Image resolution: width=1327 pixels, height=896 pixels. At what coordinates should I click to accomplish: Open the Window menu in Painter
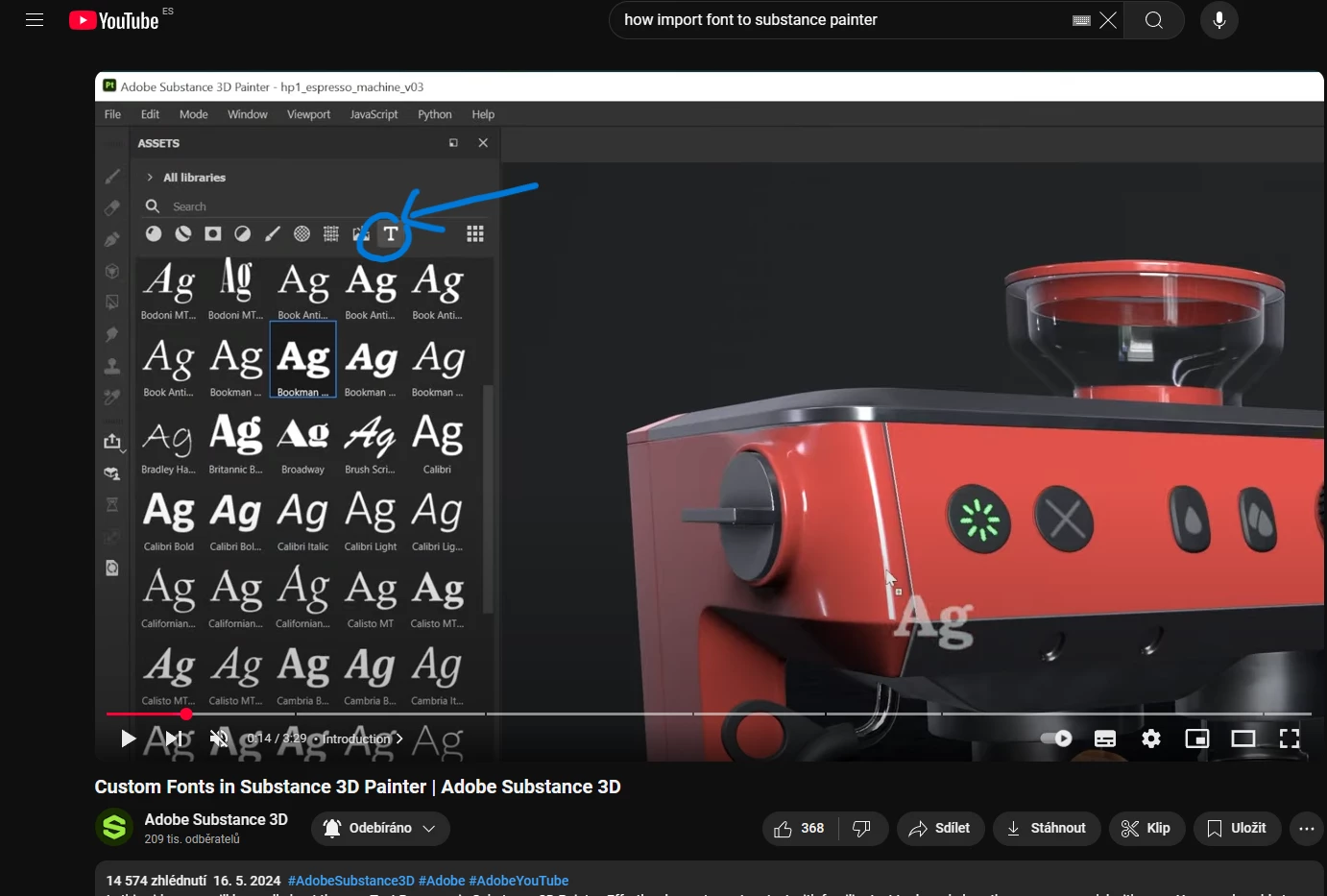pyautogui.click(x=247, y=114)
